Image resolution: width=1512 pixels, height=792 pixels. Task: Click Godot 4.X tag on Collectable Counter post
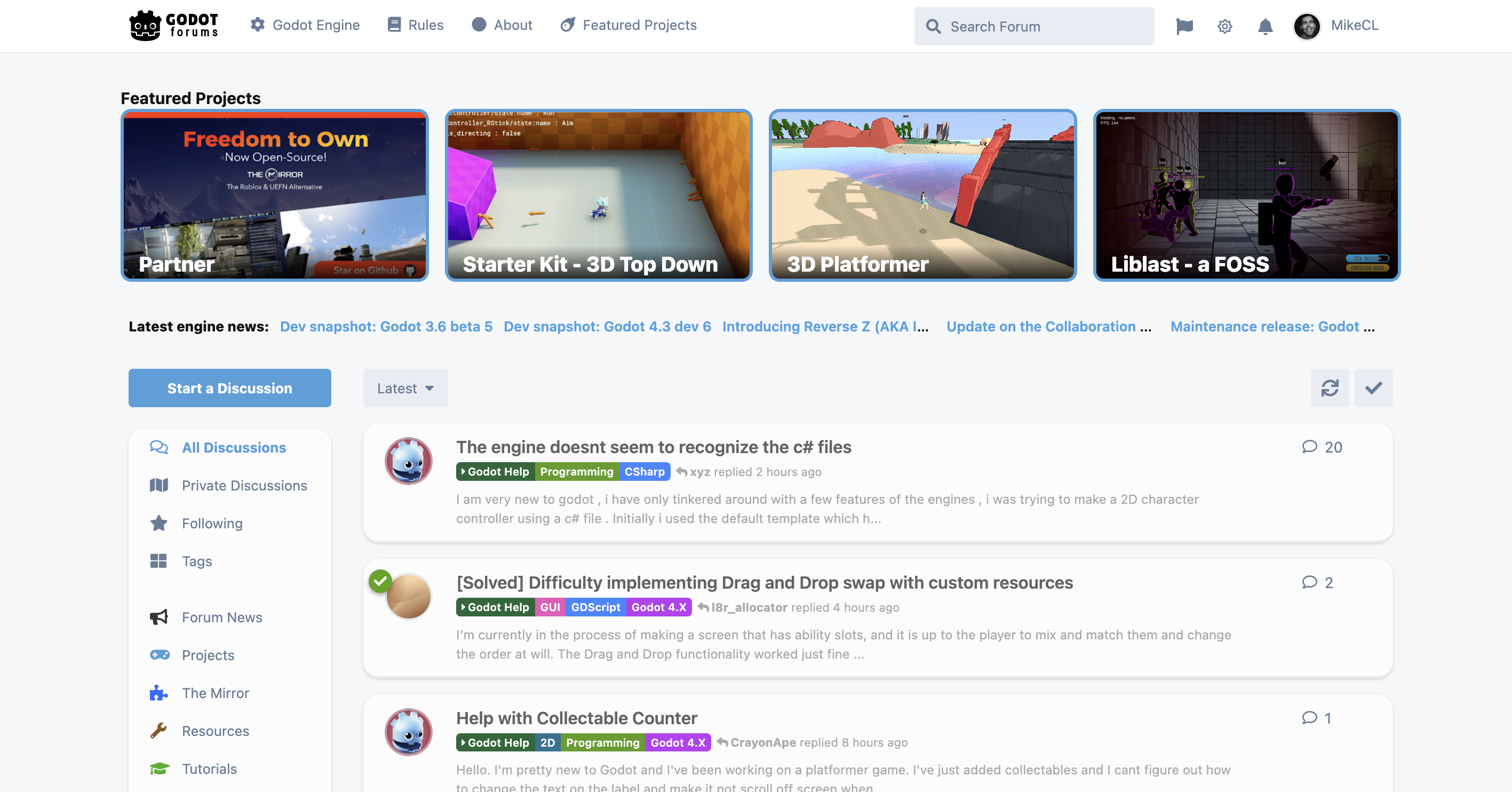pyautogui.click(x=678, y=742)
